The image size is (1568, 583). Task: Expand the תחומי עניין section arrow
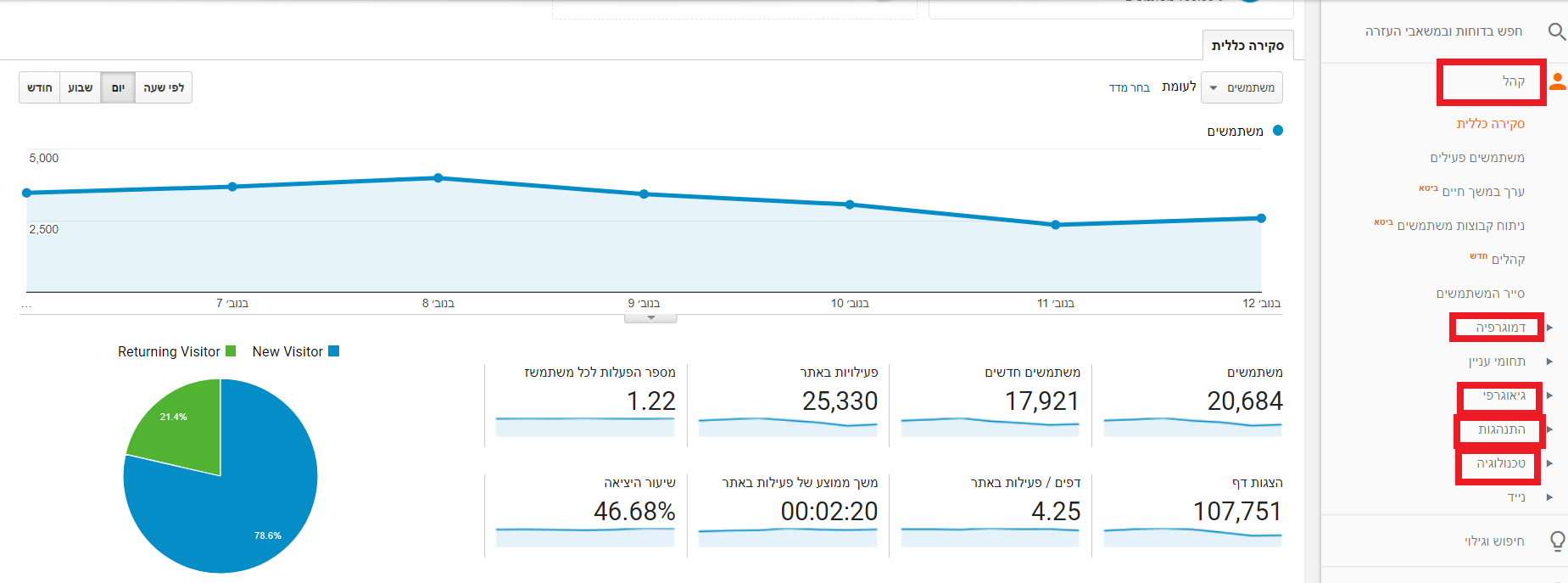(x=1549, y=362)
